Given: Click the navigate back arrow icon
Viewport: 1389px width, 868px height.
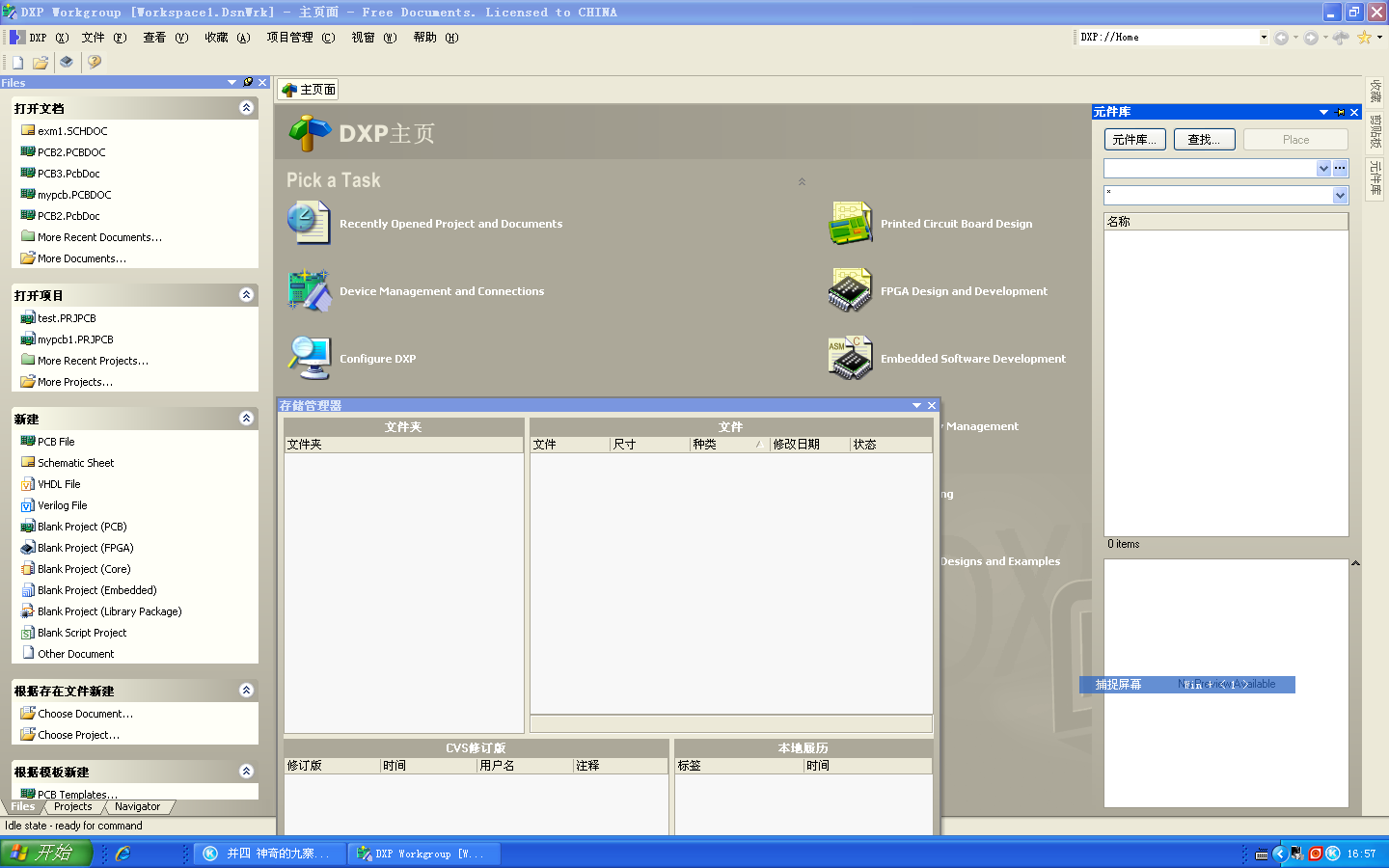Looking at the screenshot, I should click(1281, 38).
